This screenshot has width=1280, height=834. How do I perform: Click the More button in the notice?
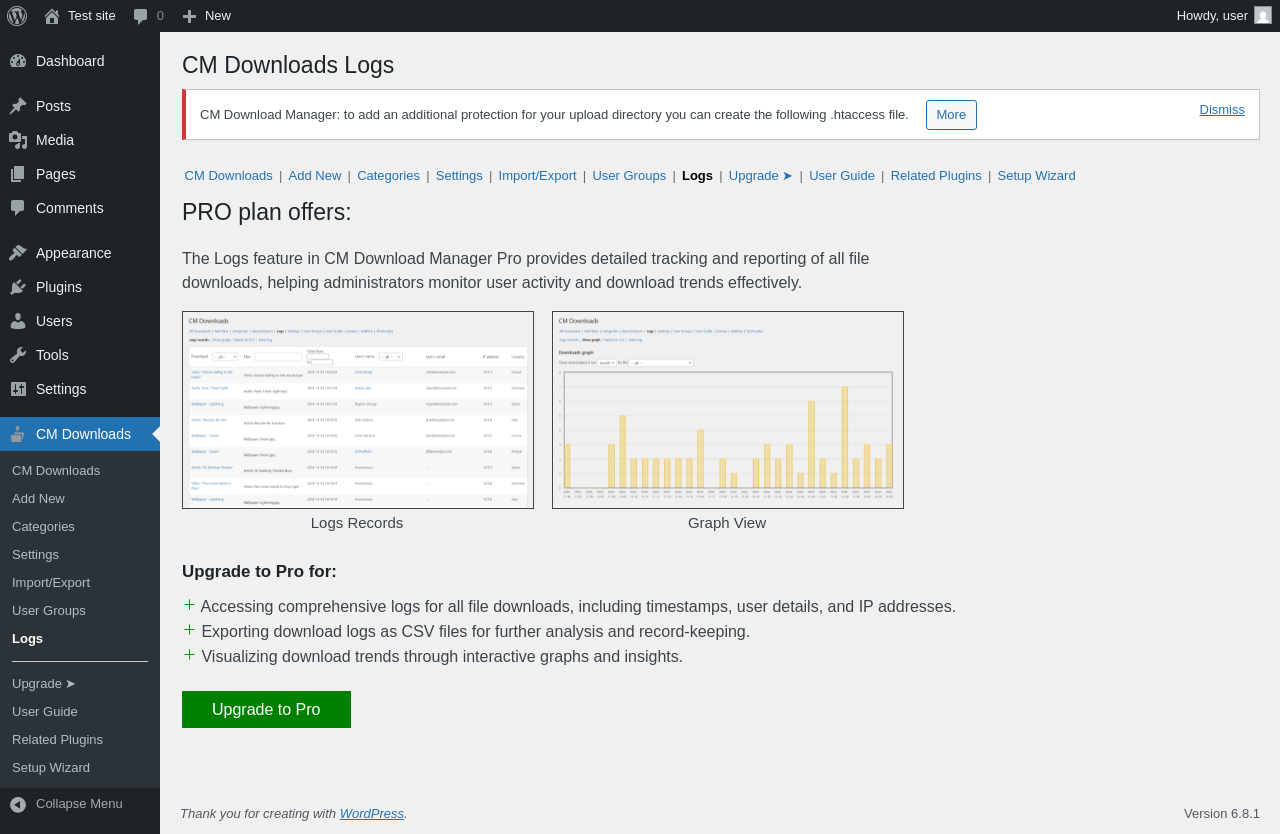point(951,115)
